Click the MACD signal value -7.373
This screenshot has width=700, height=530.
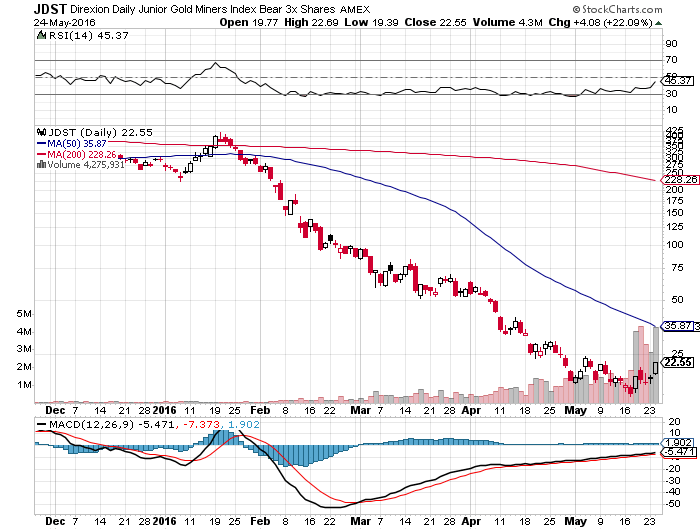[x=201, y=424]
